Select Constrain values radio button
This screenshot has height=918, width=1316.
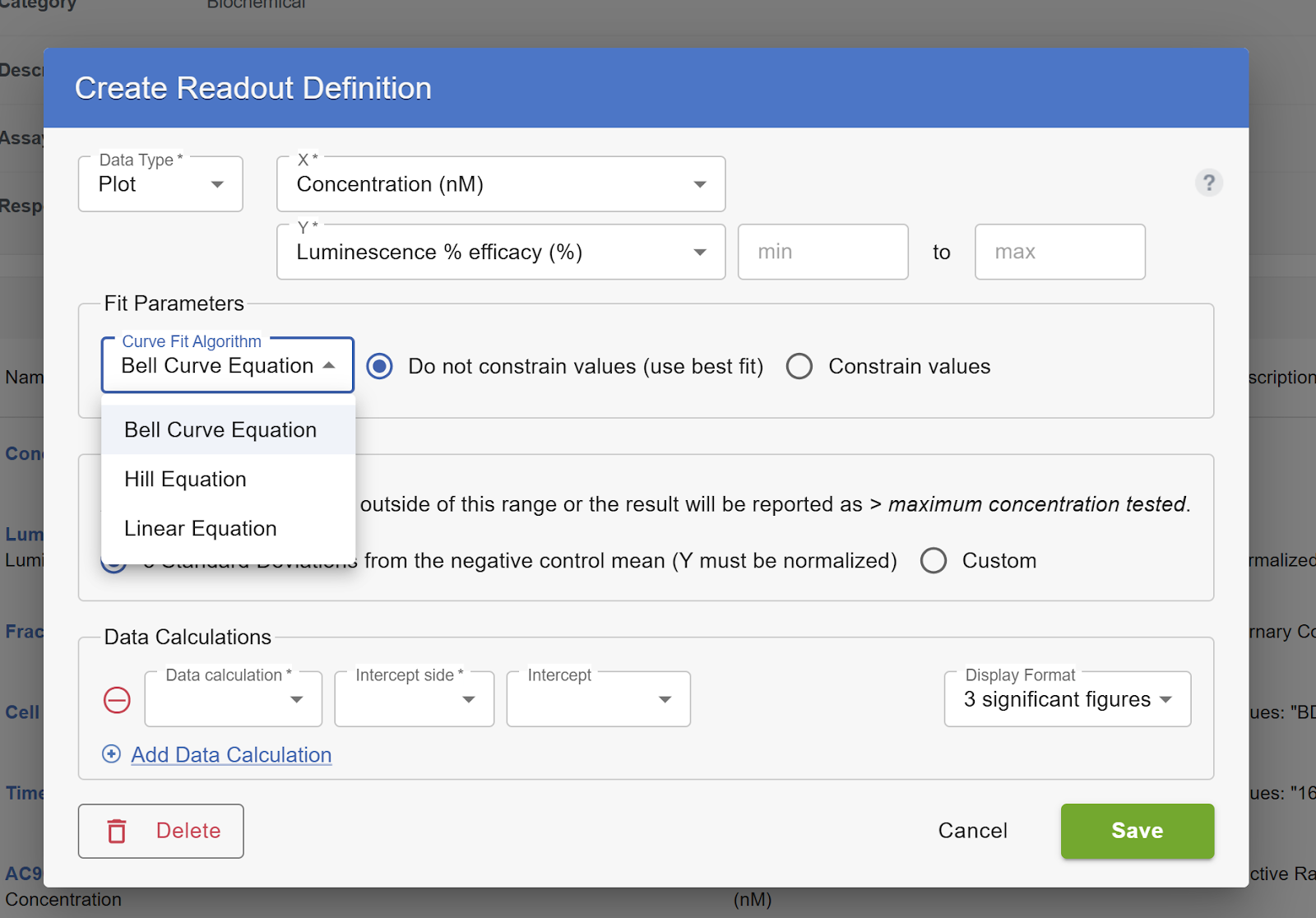[x=799, y=366]
